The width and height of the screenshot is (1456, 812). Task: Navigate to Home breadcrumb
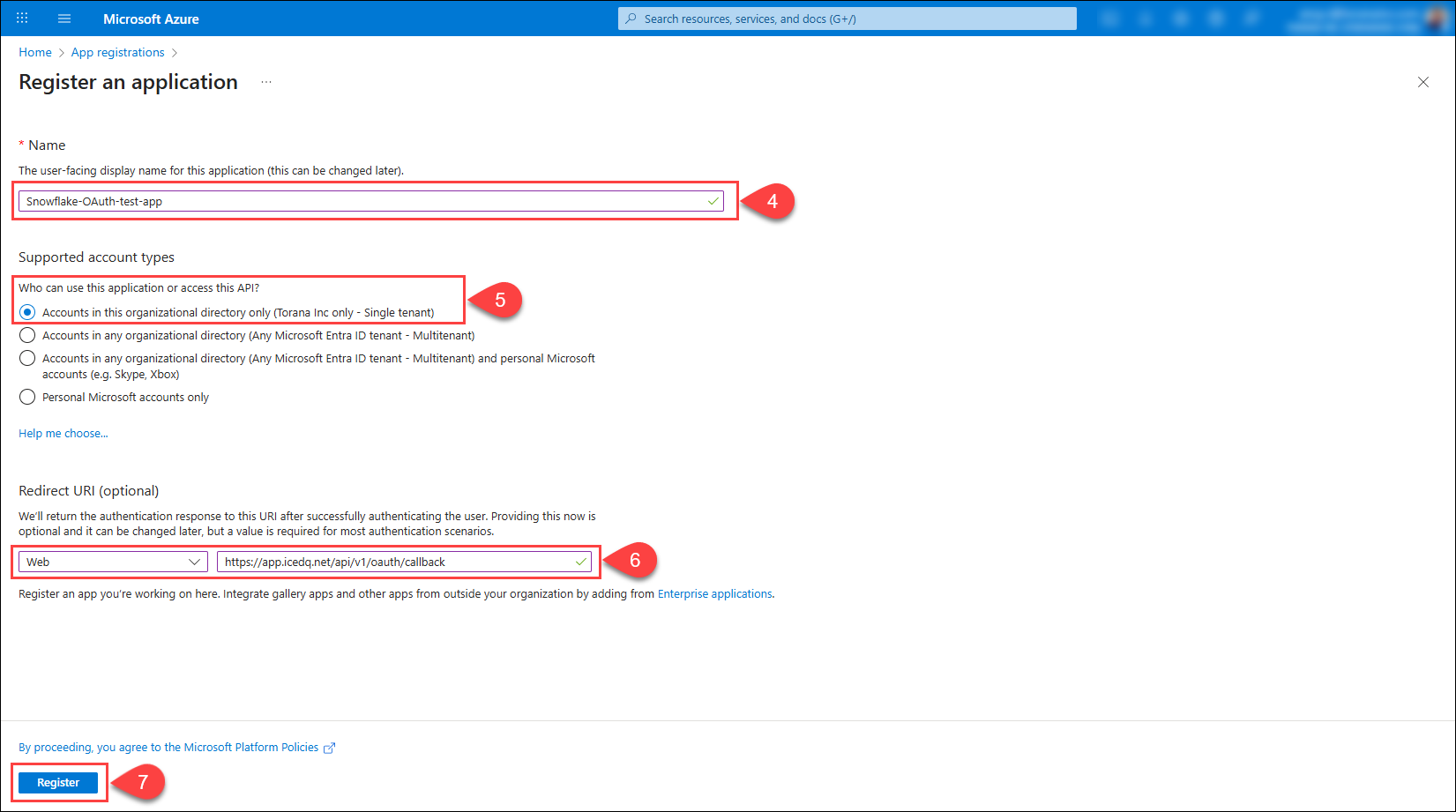(x=35, y=52)
